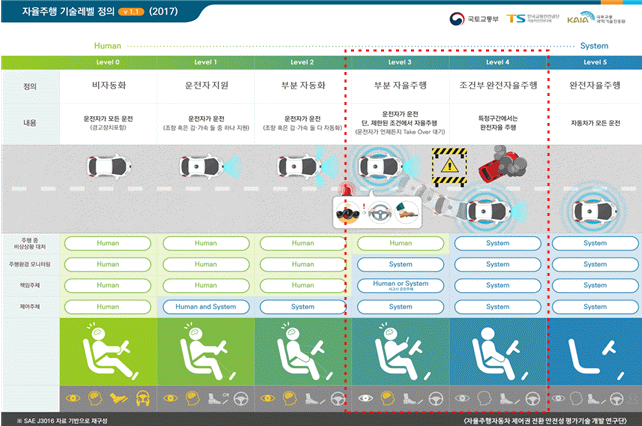Select the Level 0 column header
Viewport: 642px width, 426px height.
[108, 62]
